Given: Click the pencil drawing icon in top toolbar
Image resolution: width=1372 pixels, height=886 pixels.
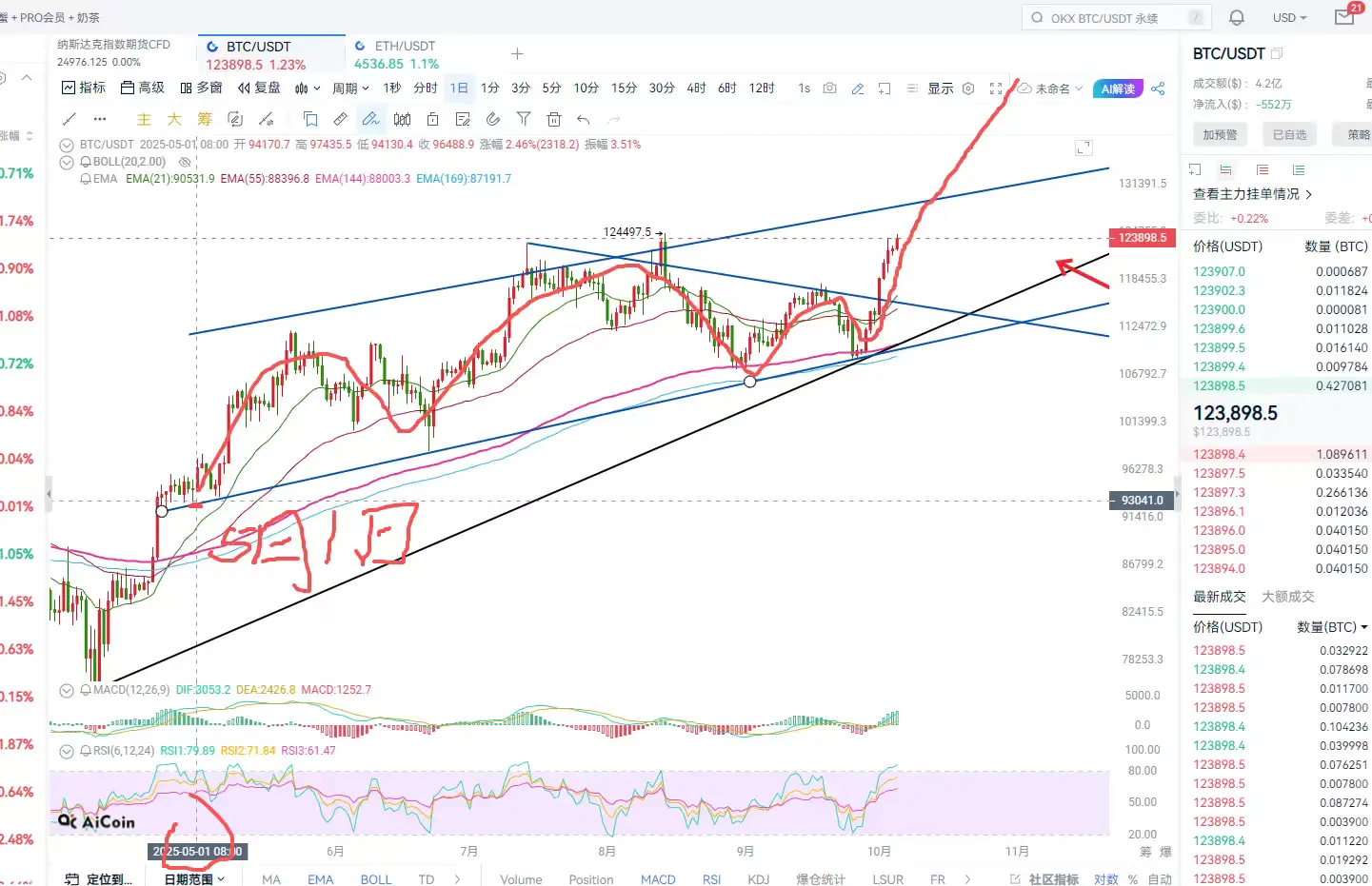Looking at the screenshot, I should pyautogui.click(x=858, y=89).
